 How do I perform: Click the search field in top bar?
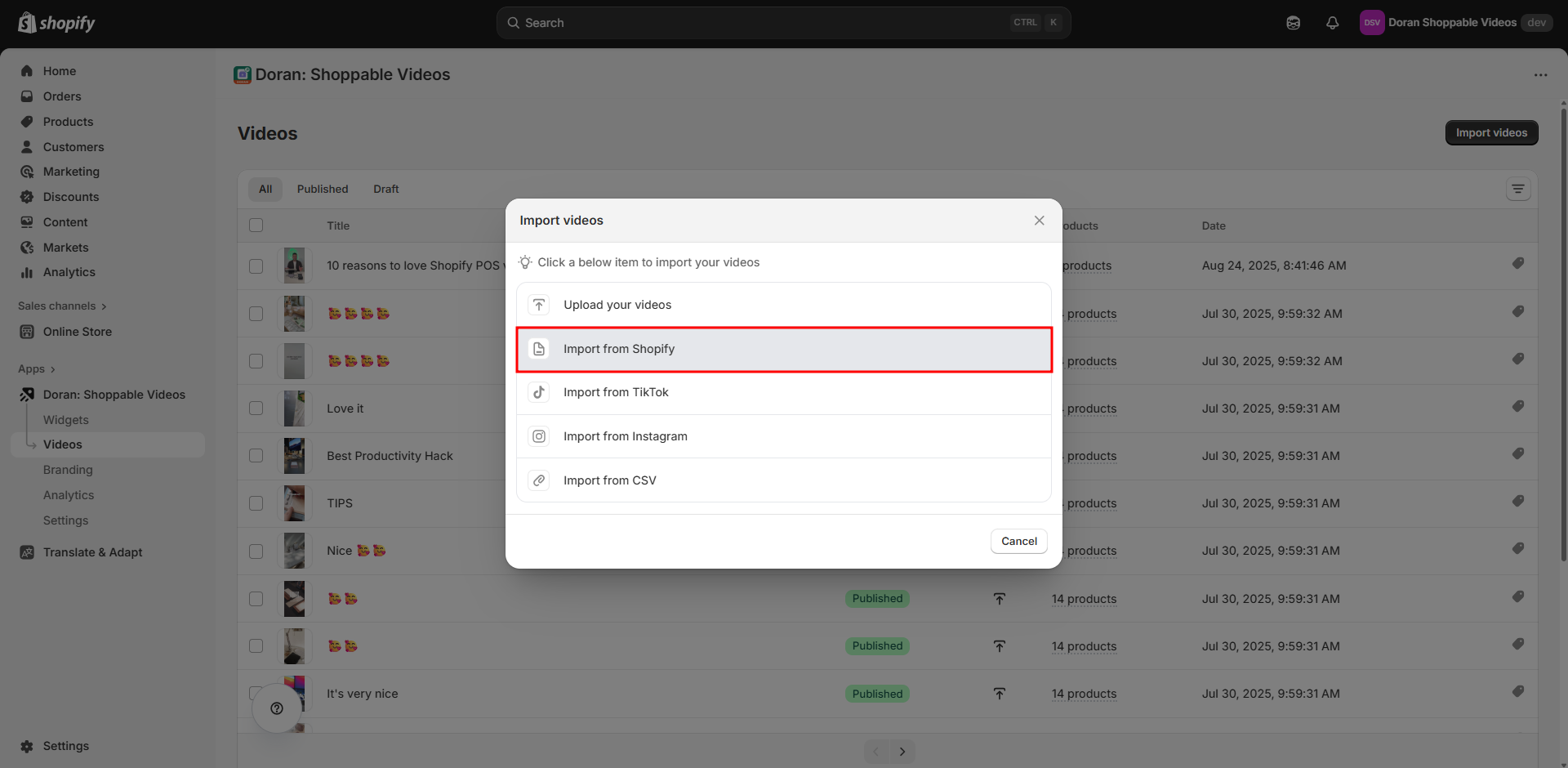click(x=783, y=23)
